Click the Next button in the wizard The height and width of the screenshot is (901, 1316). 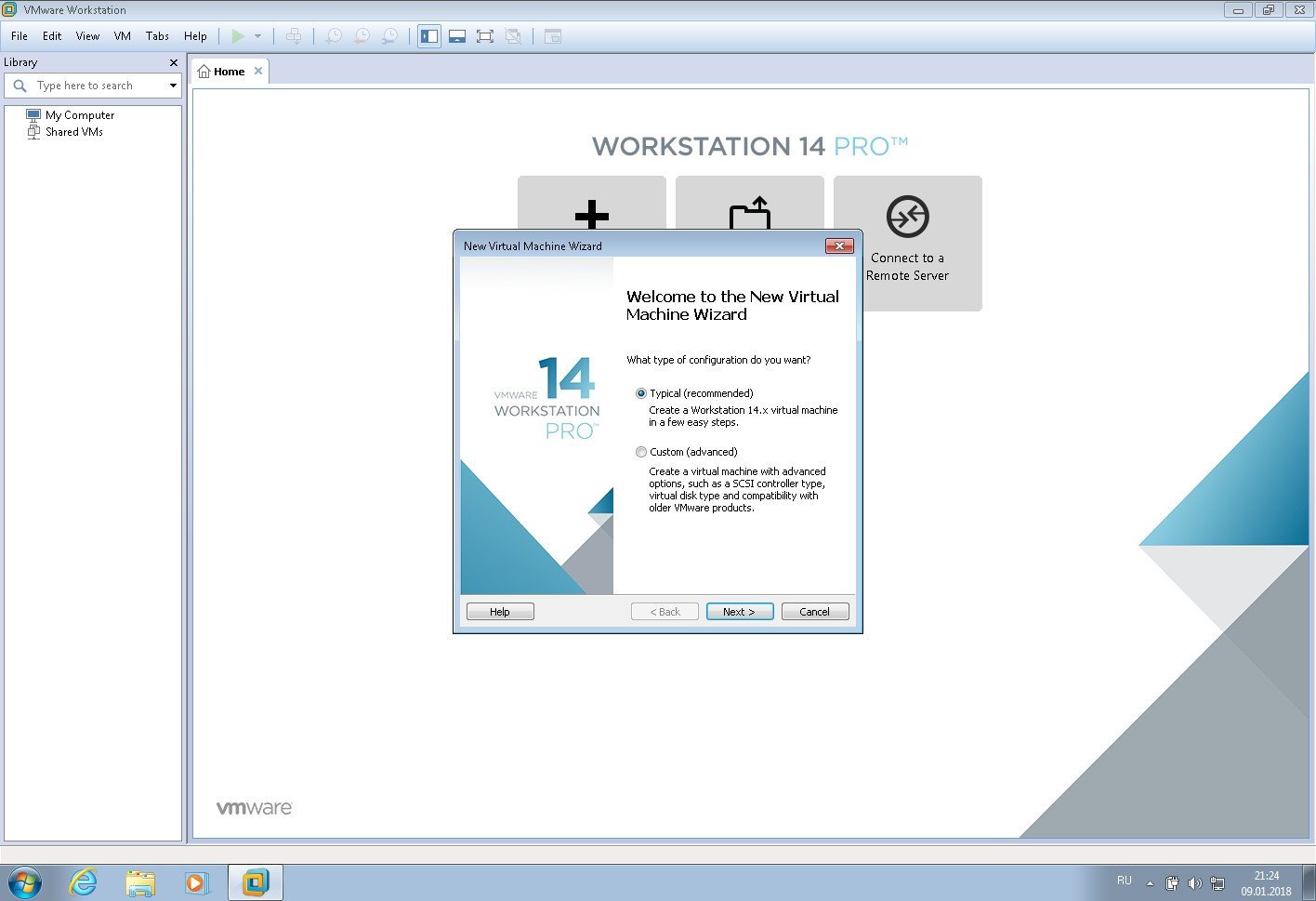click(740, 612)
